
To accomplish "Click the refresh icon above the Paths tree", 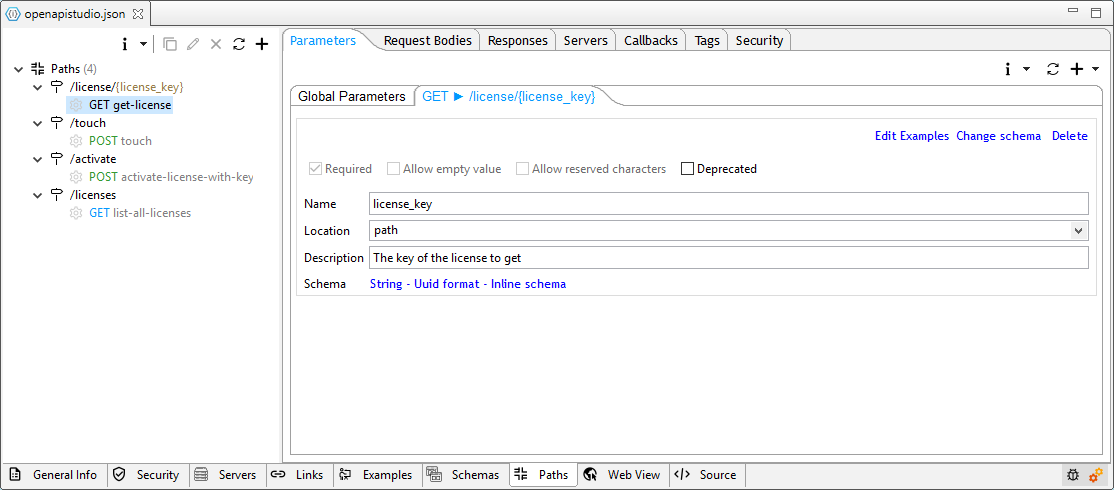I will [x=238, y=44].
